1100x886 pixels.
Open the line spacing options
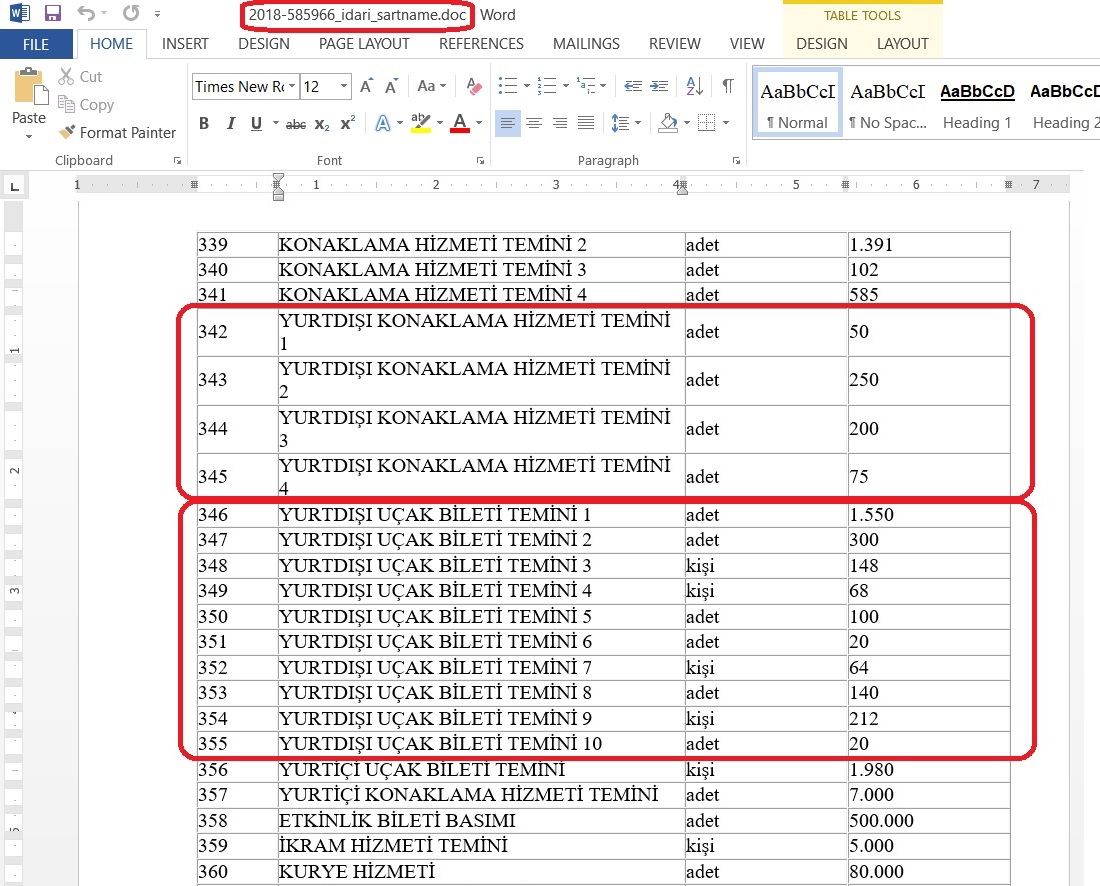click(638, 124)
